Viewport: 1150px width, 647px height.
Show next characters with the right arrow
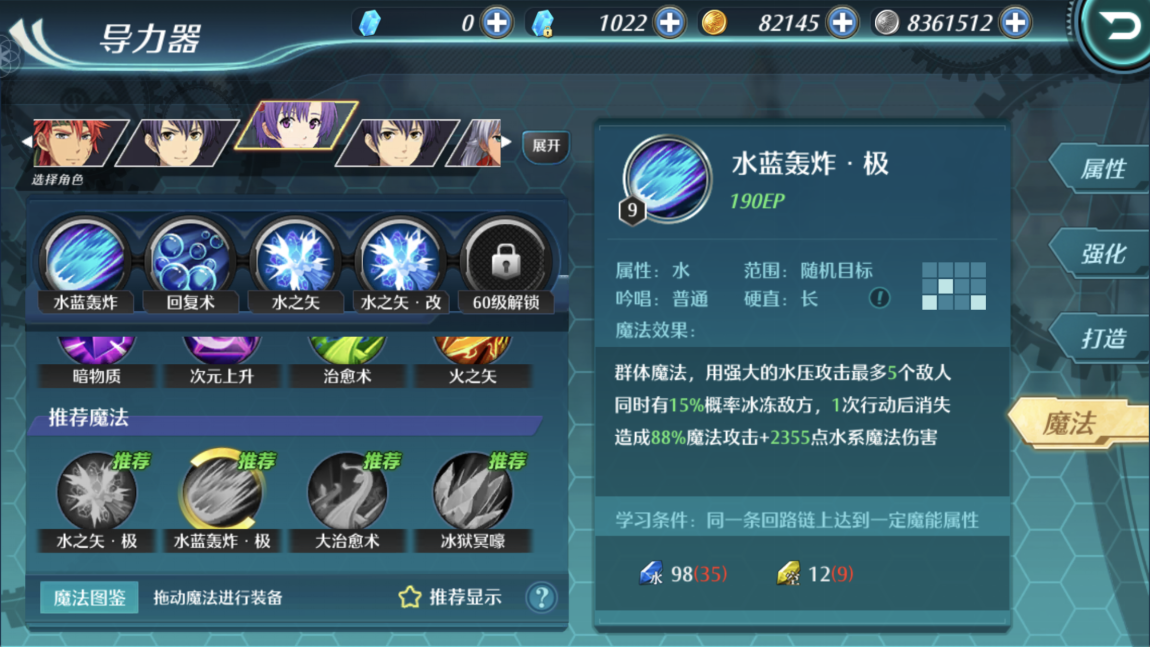coord(507,140)
